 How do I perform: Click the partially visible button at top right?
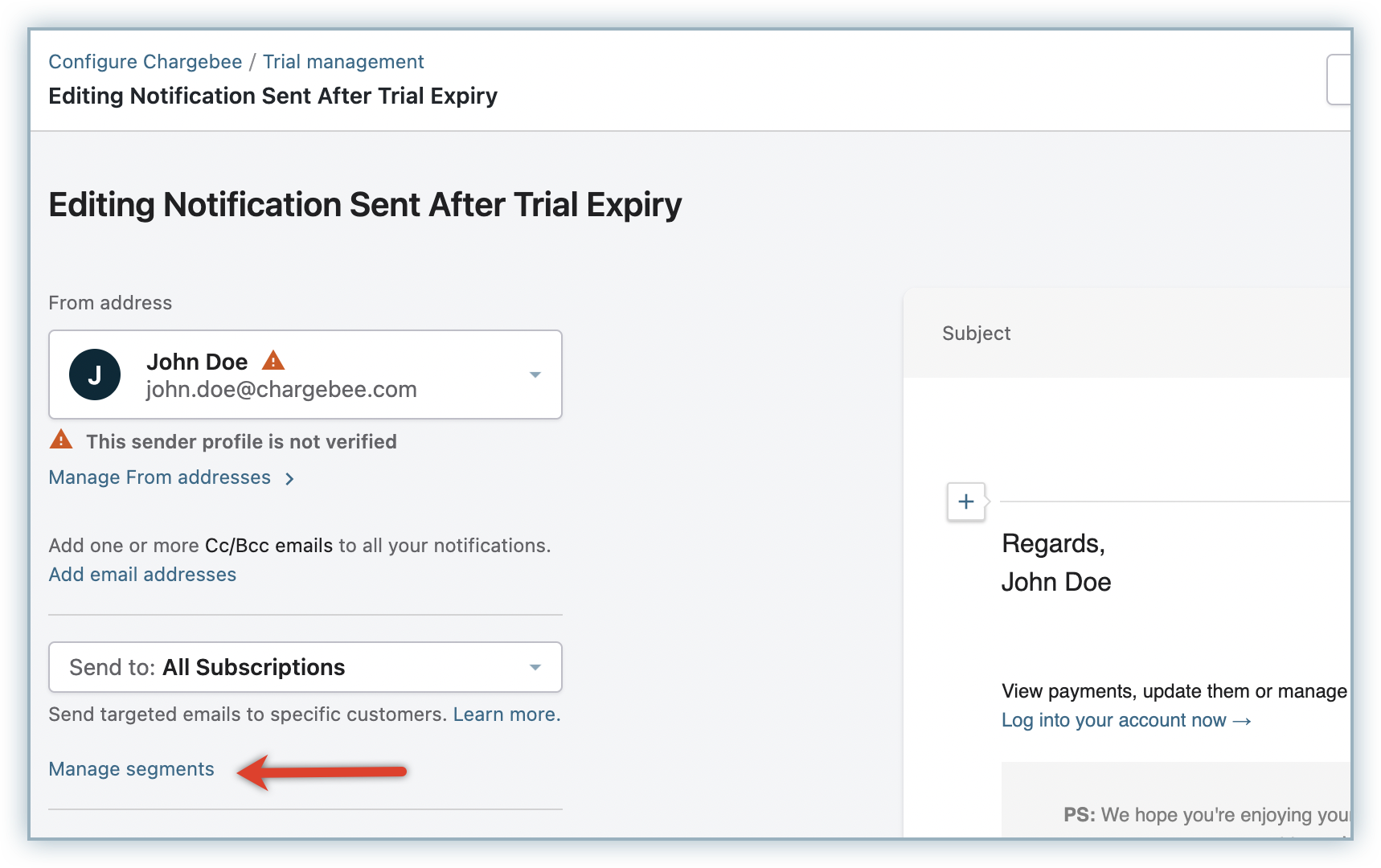(1338, 80)
